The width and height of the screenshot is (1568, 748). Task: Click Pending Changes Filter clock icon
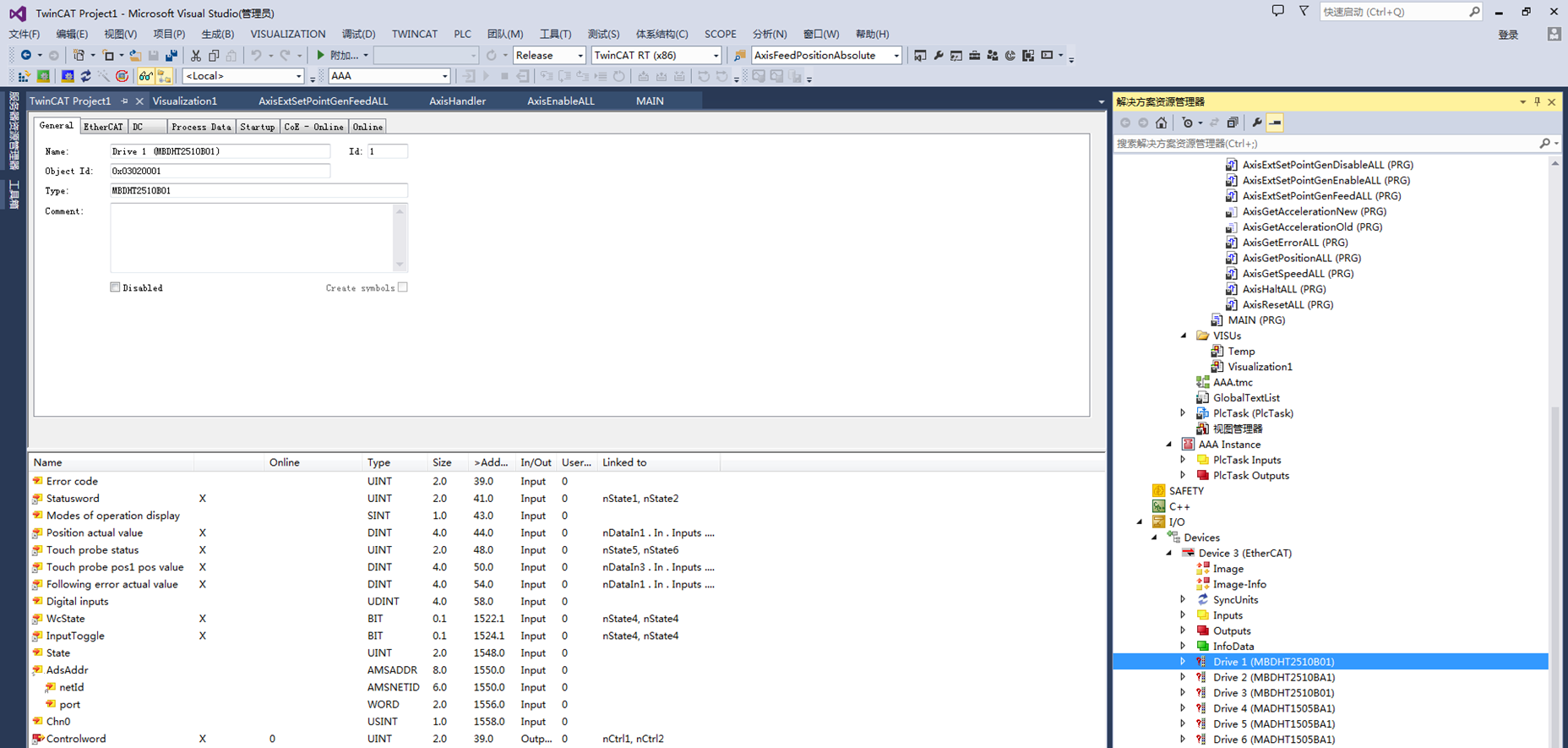pyautogui.click(x=1188, y=123)
